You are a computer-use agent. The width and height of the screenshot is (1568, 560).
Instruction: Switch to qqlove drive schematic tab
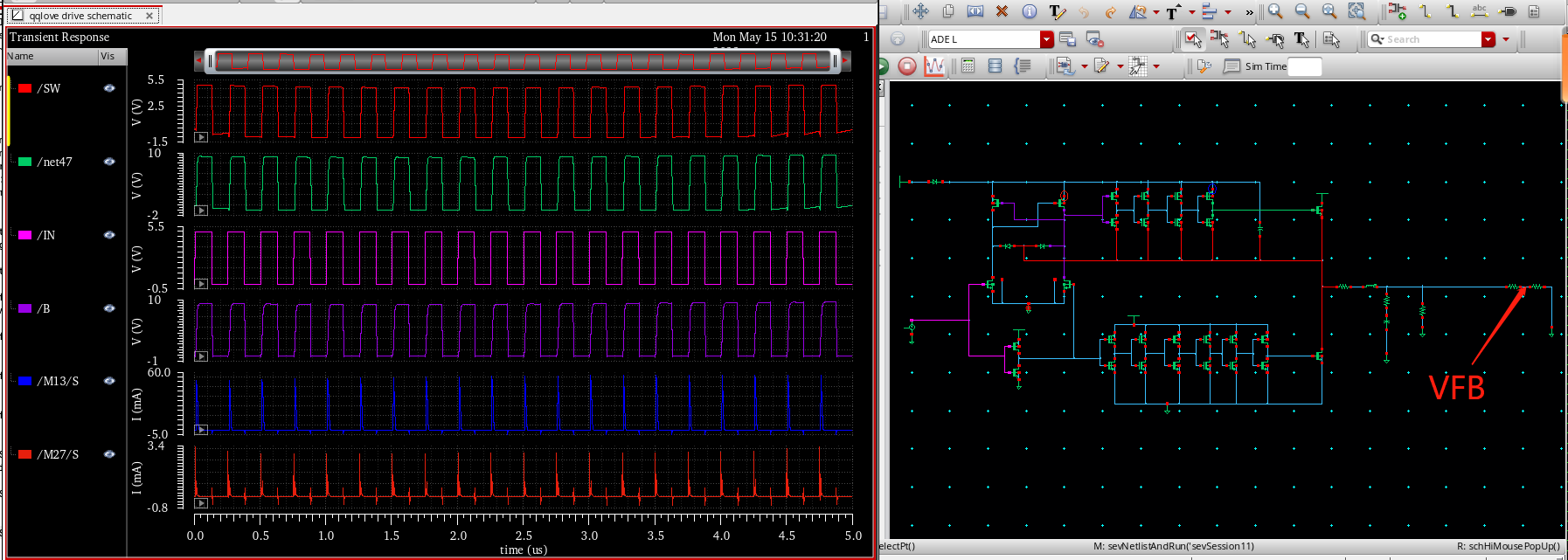(x=80, y=16)
